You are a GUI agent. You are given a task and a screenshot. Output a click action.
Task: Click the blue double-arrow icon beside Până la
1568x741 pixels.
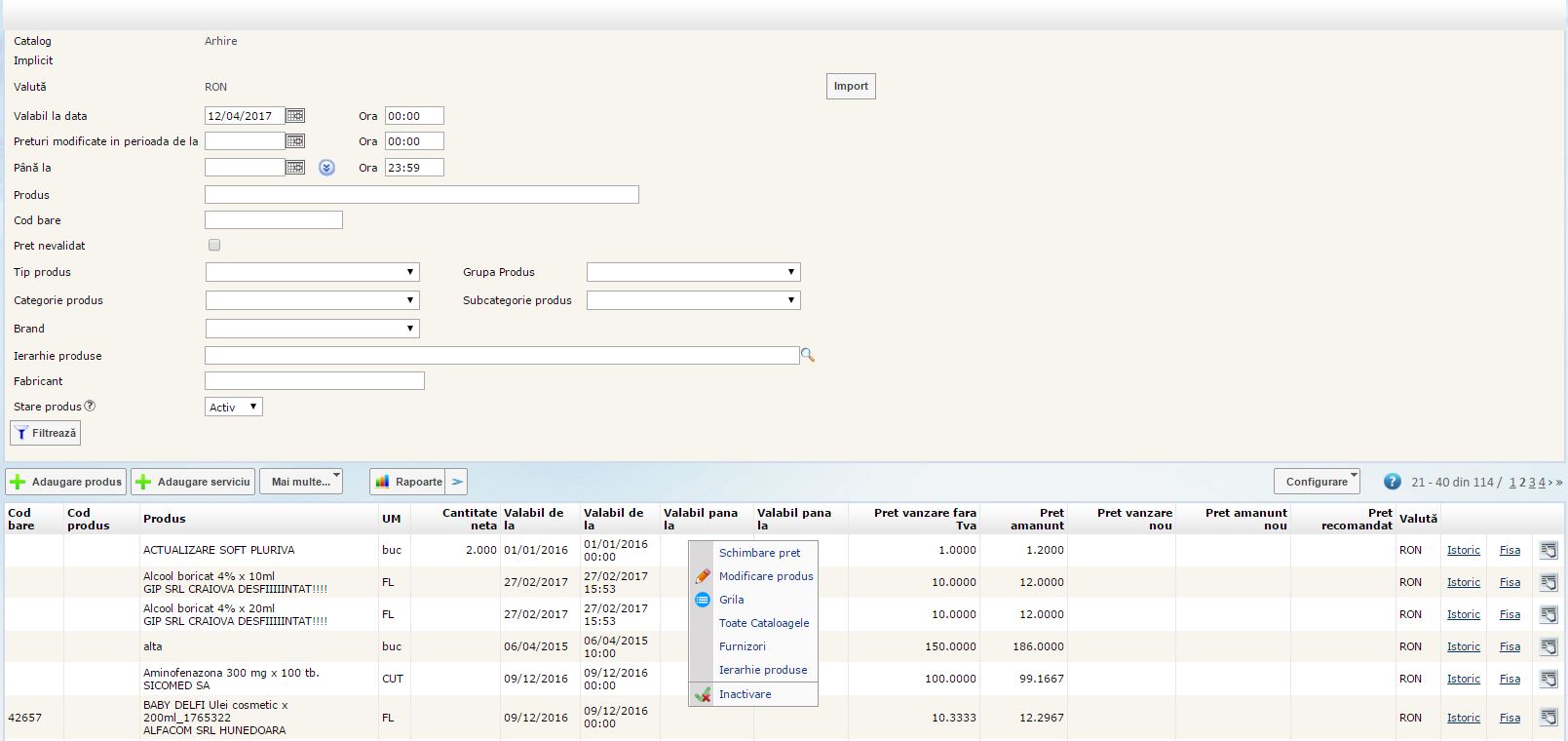326,168
